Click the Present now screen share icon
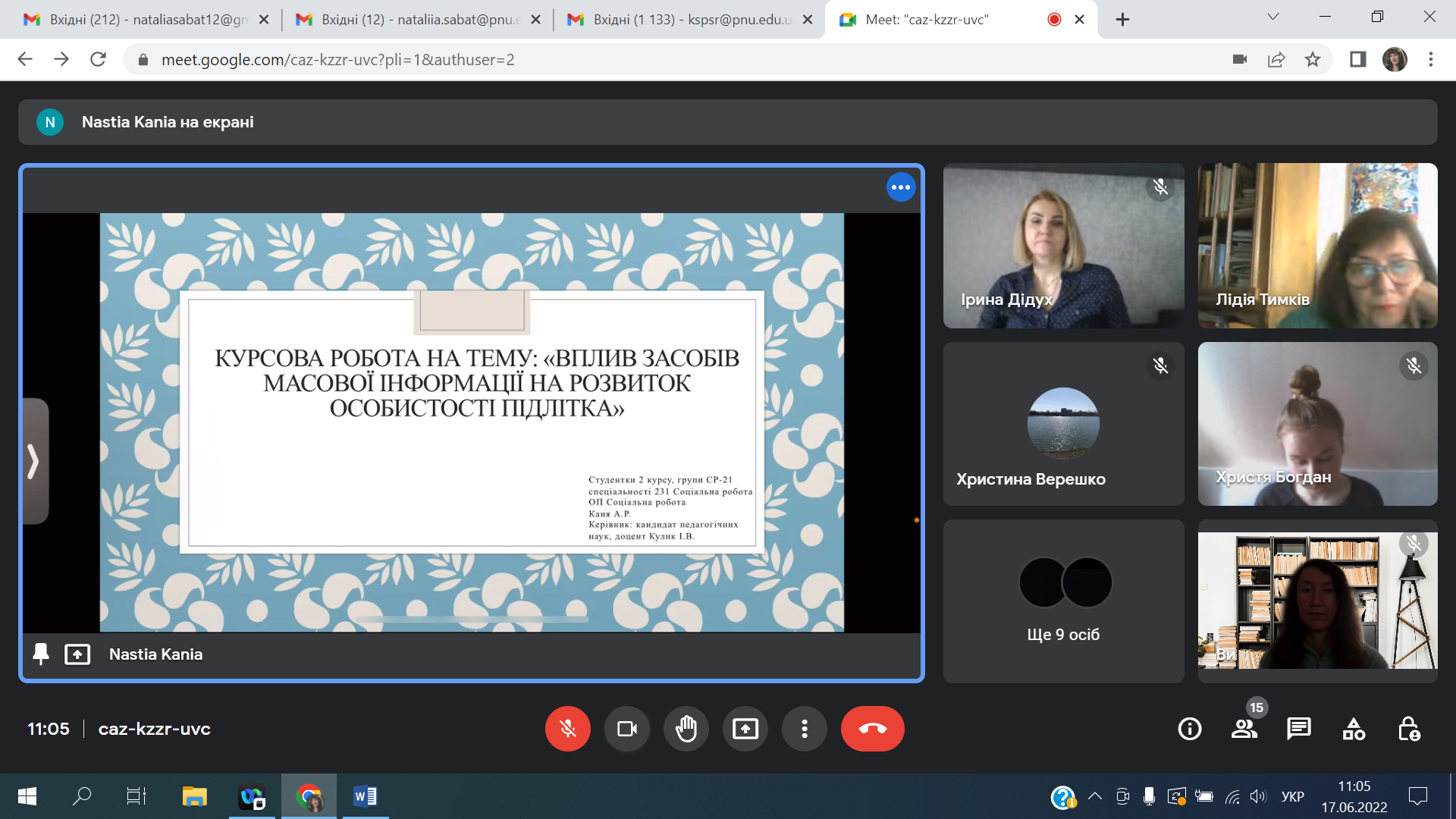 745,729
